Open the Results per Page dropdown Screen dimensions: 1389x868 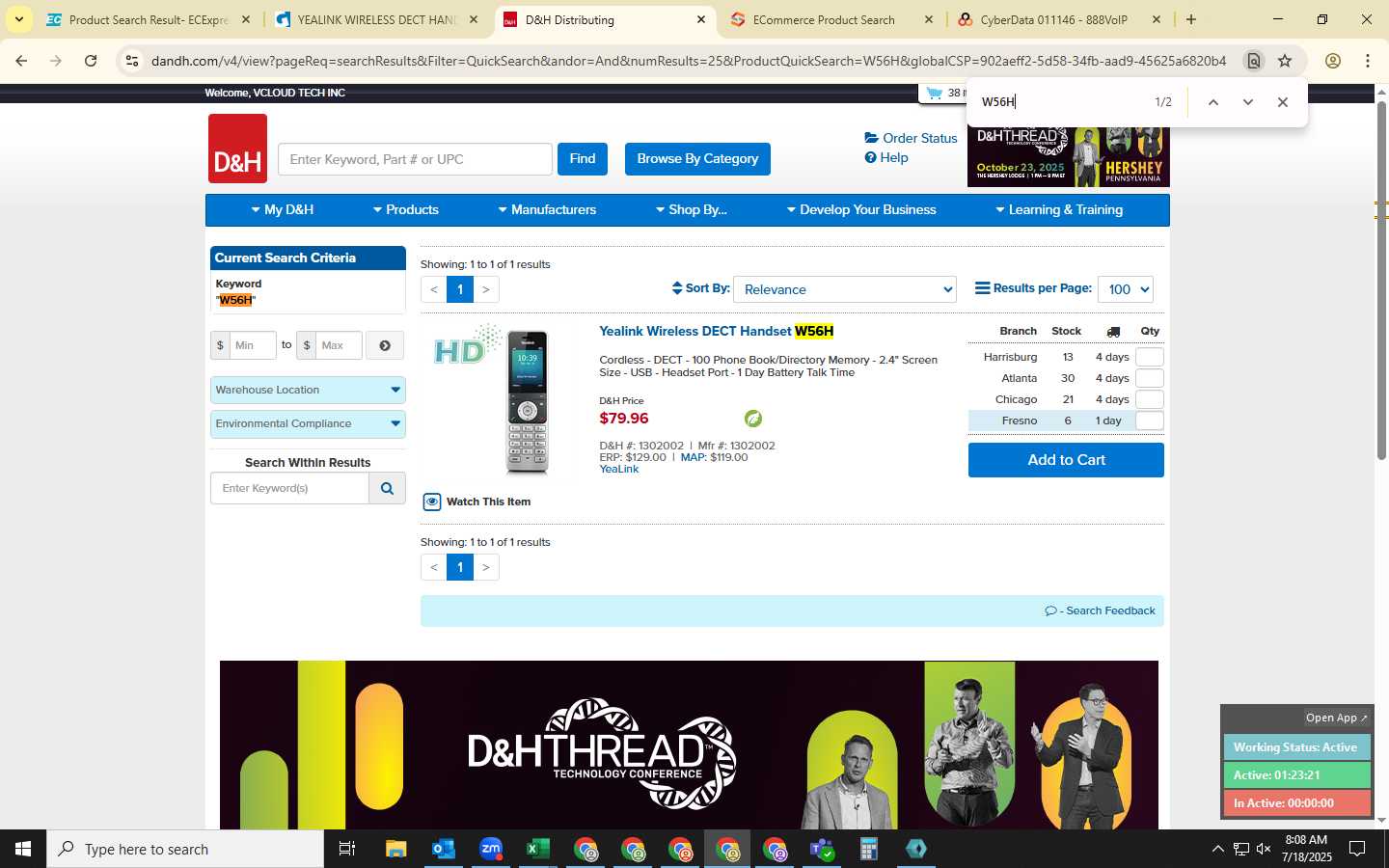(1126, 289)
